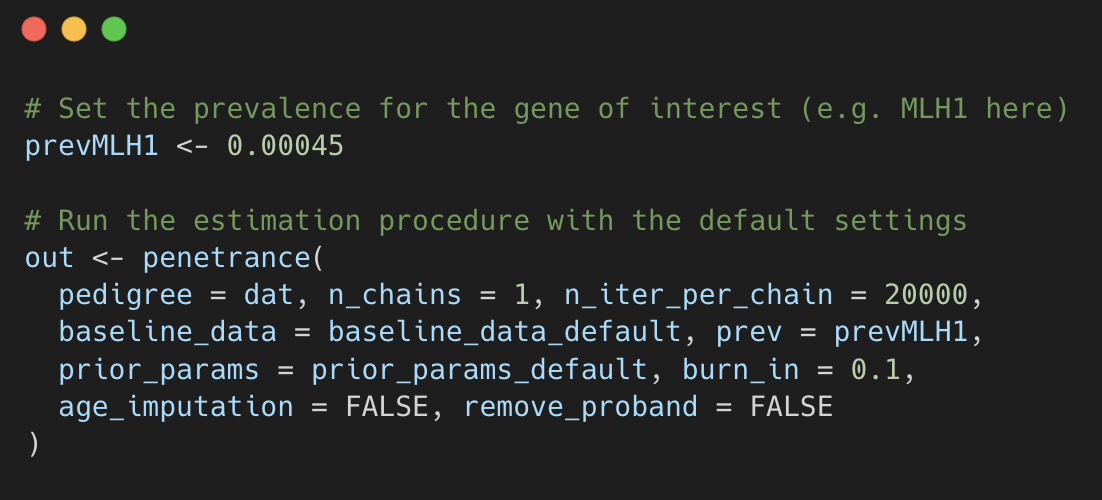Click the 20000 iteration count value
This screenshot has height=500, width=1102.
coord(925,294)
